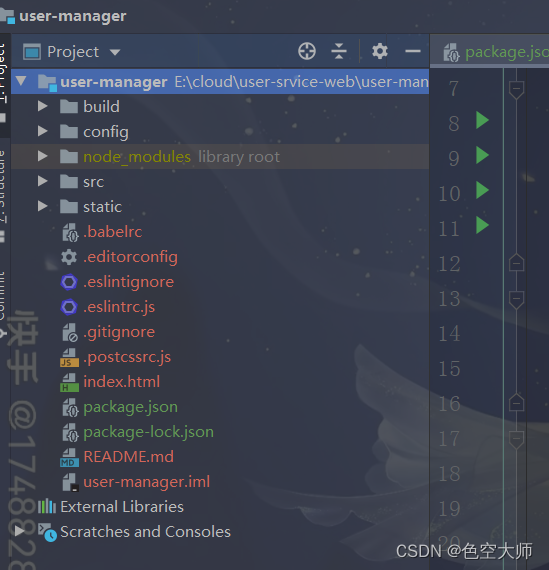Click the gear icon beside .editorconfig

pyautogui.click(x=69, y=257)
